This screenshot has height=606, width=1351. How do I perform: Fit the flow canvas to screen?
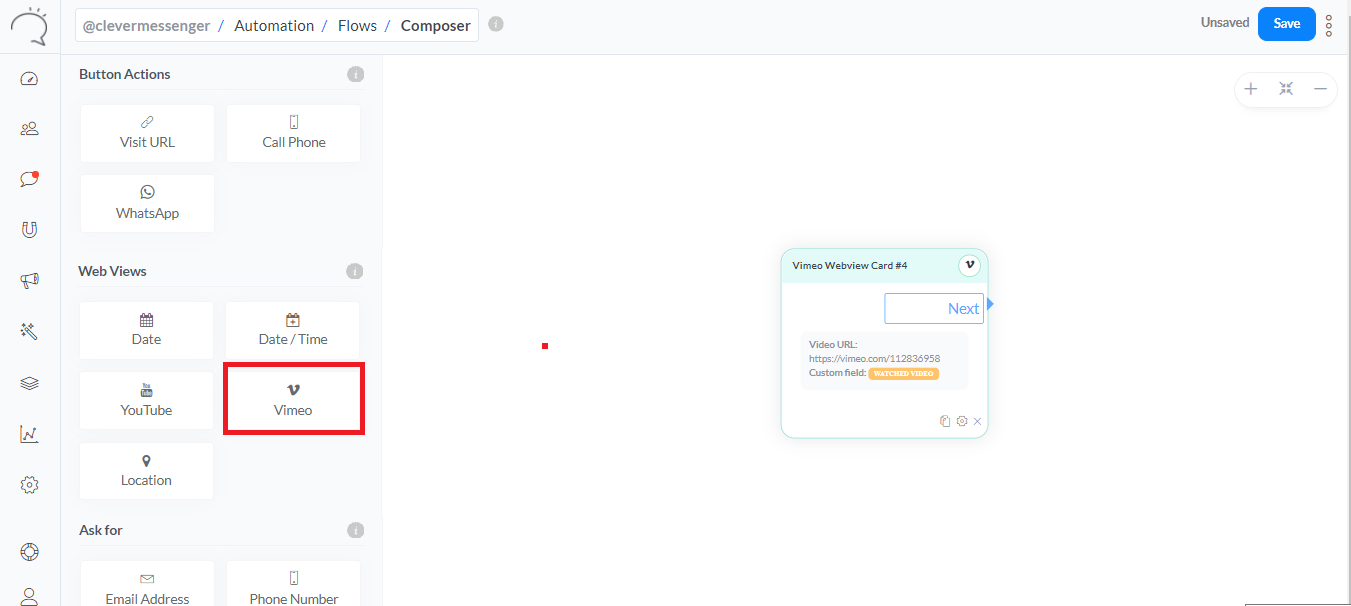coord(1286,89)
